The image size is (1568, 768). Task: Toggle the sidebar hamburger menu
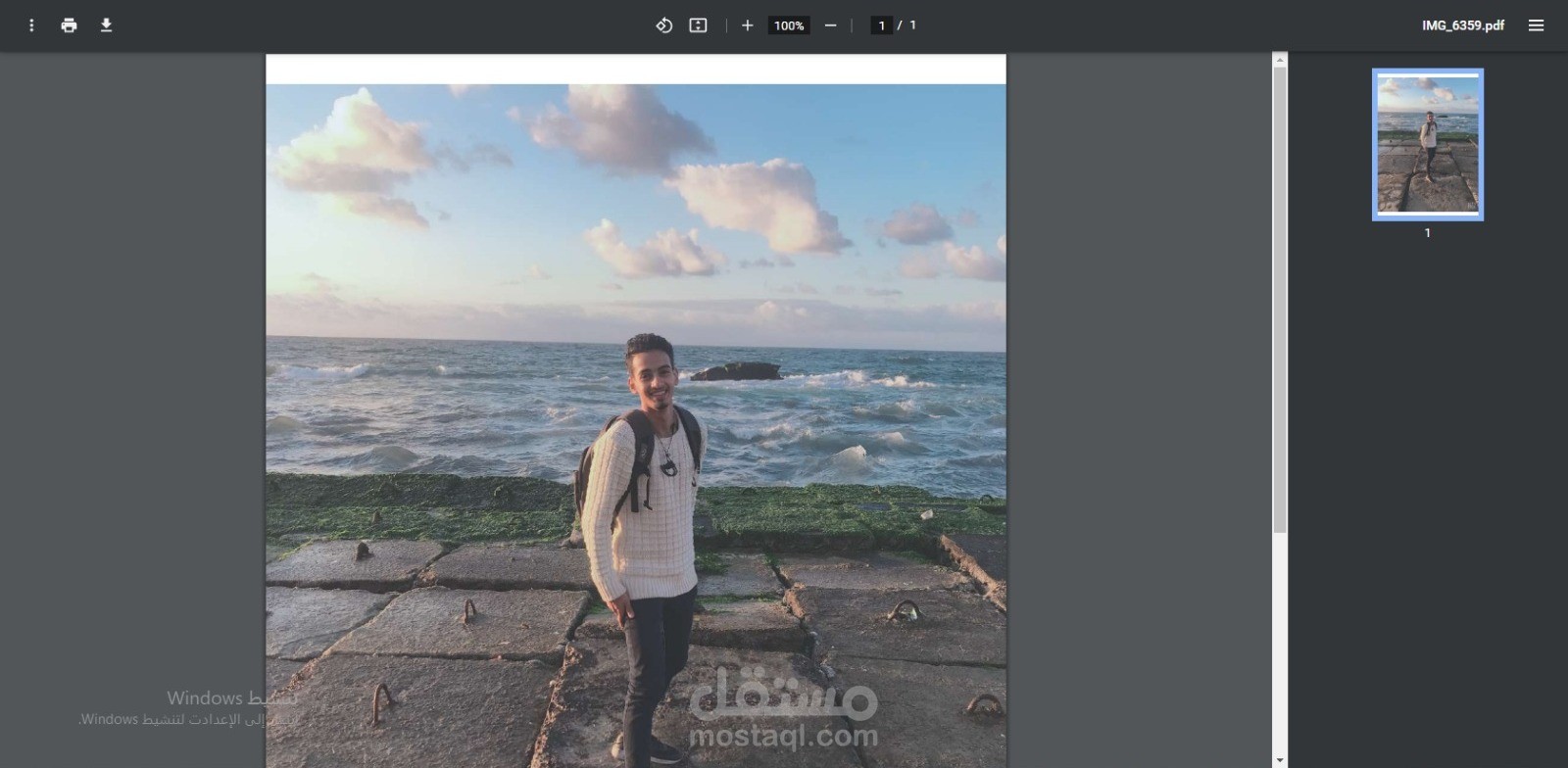point(1536,25)
